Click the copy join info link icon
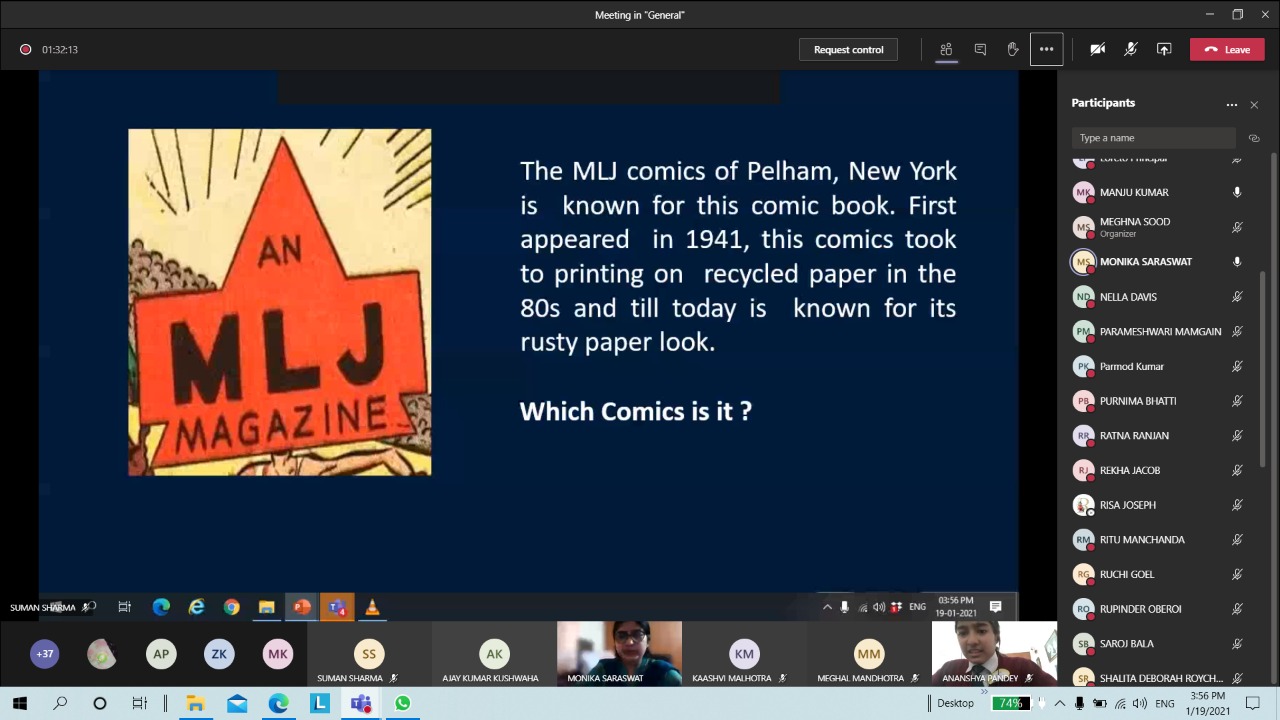 coord(1254,138)
